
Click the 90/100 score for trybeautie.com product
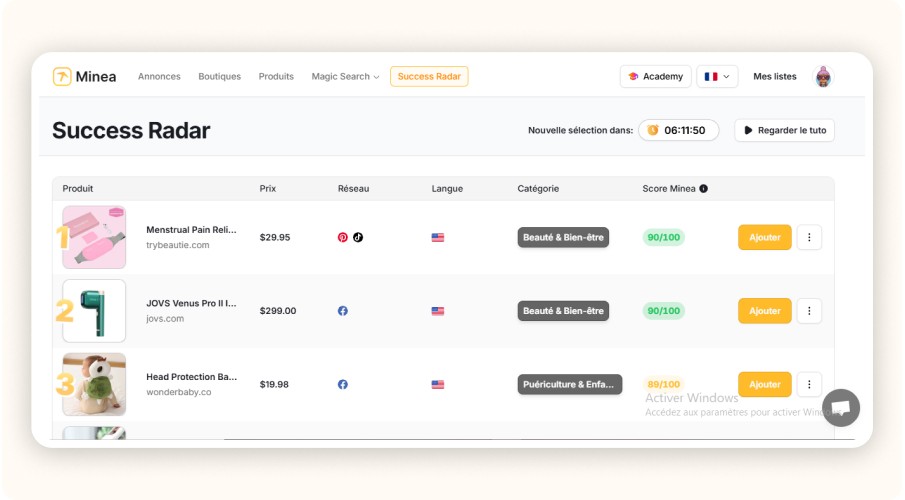664,237
